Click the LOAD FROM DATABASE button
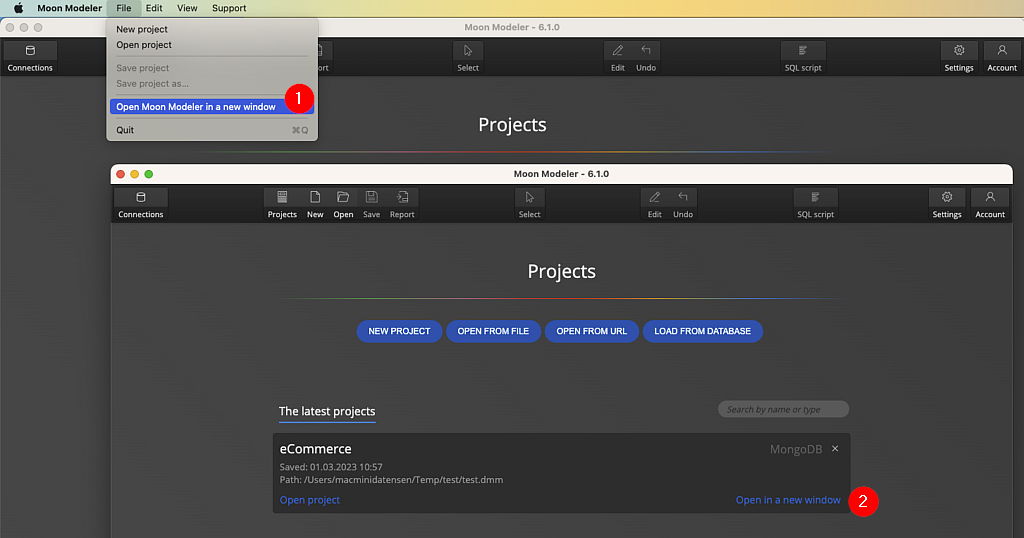The image size is (1024, 538). point(703,331)
